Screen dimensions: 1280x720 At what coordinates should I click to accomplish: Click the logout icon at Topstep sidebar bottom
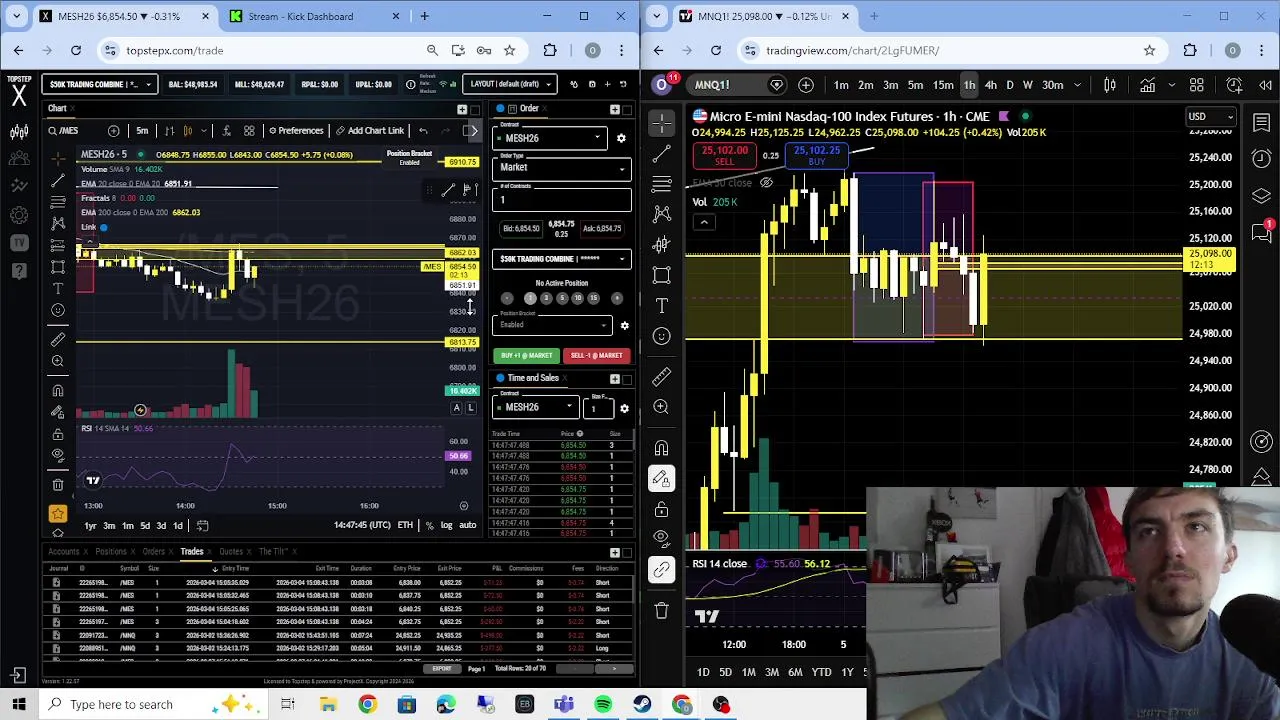click(19, 676)
